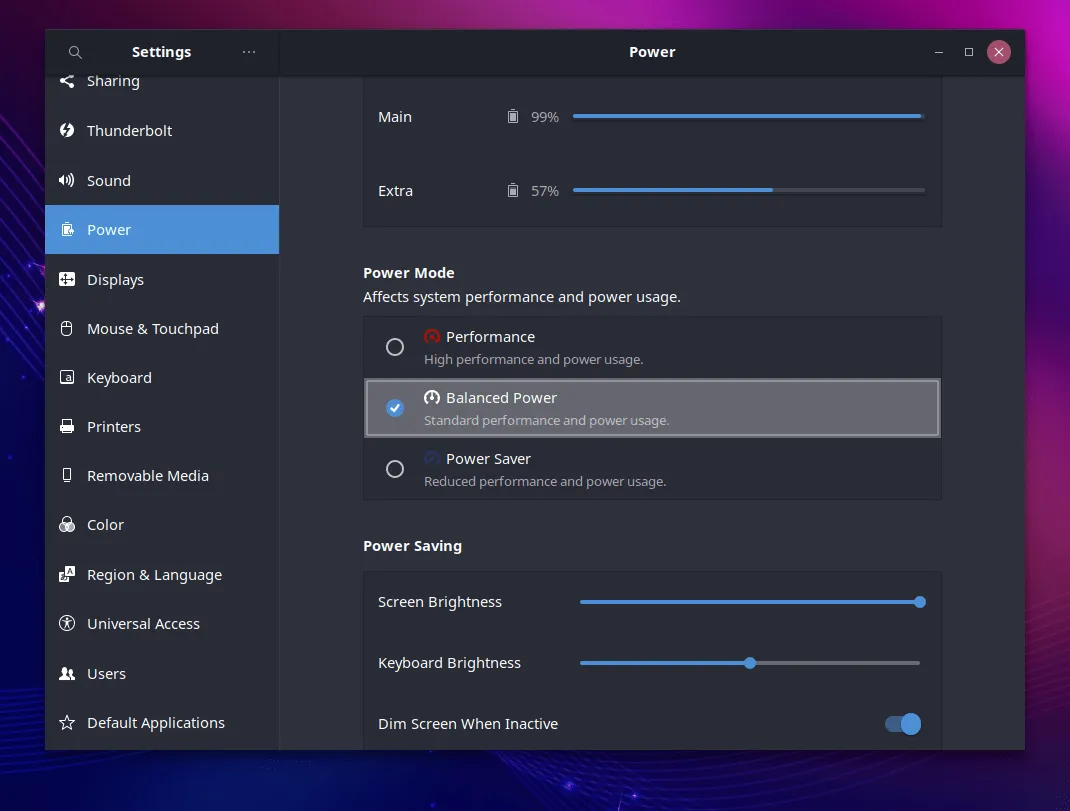Image resolution: width=1070 pixels, height=811 pixels.
Task: Click the Sound speaker icon
Action: click(67, 180)
